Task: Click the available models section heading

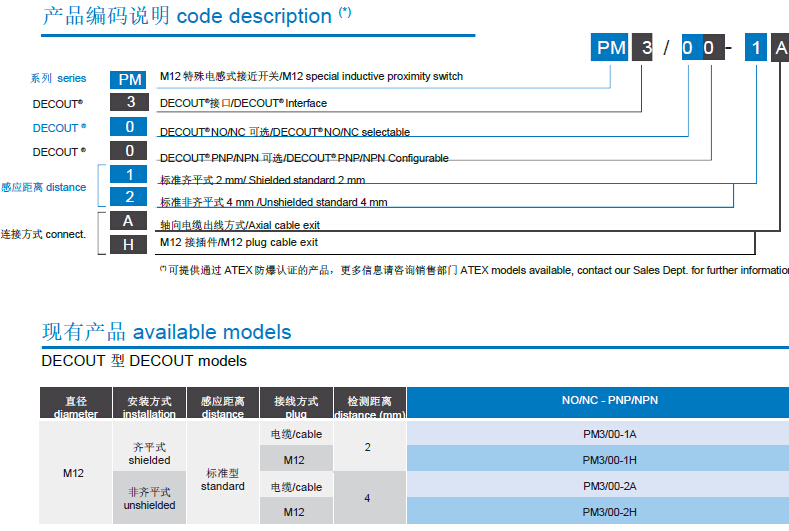Action: click(167, 332)
